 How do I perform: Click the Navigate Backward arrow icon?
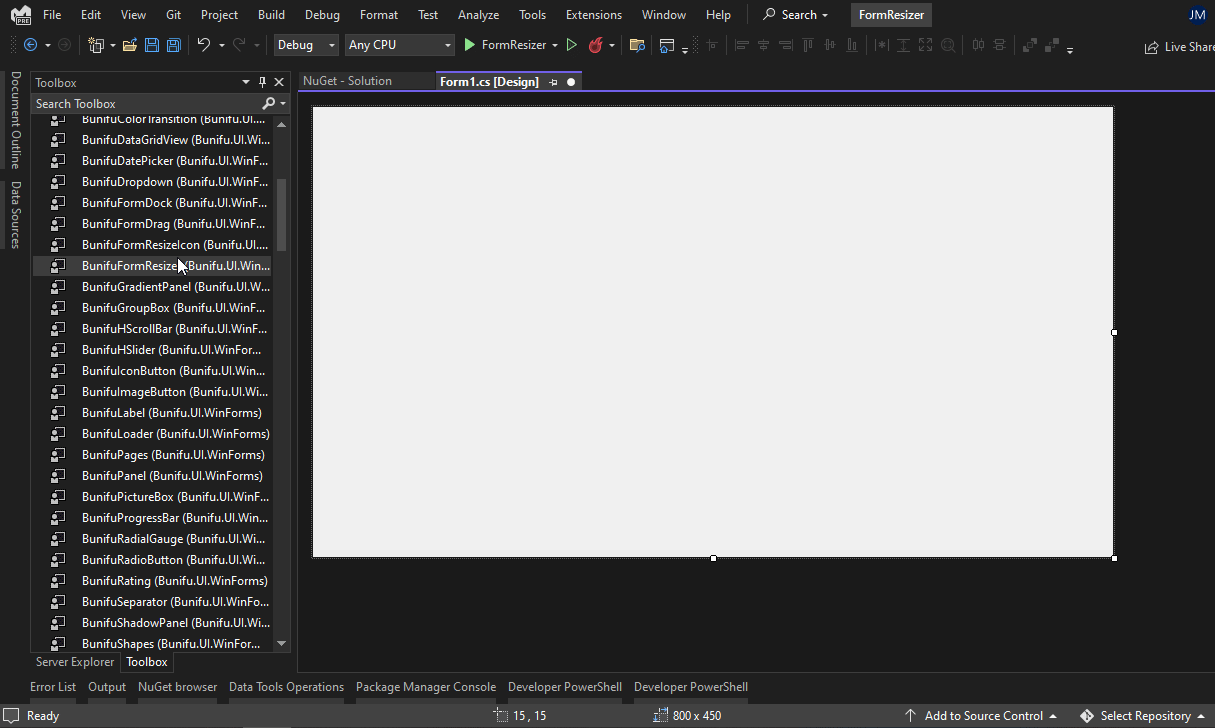click(x=30, y=45)
